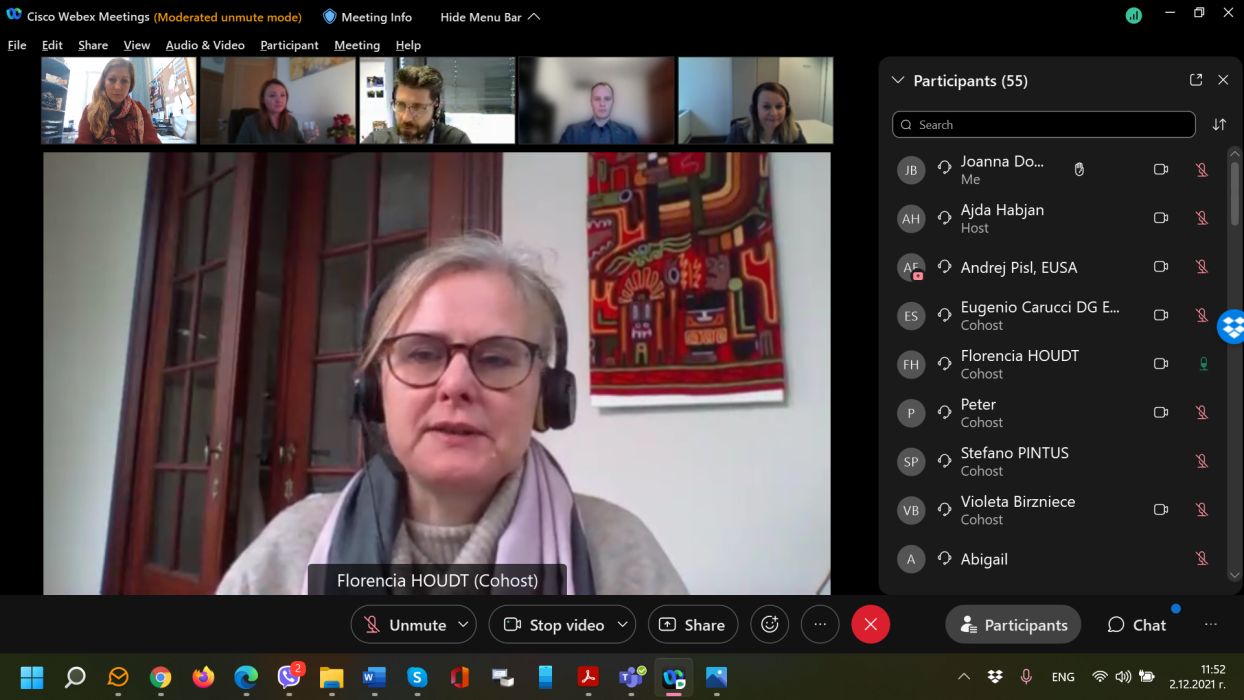Click the camera icon beside Ajda Habjan
This screenshot has width=1244, height=700.
(1160, 218)
